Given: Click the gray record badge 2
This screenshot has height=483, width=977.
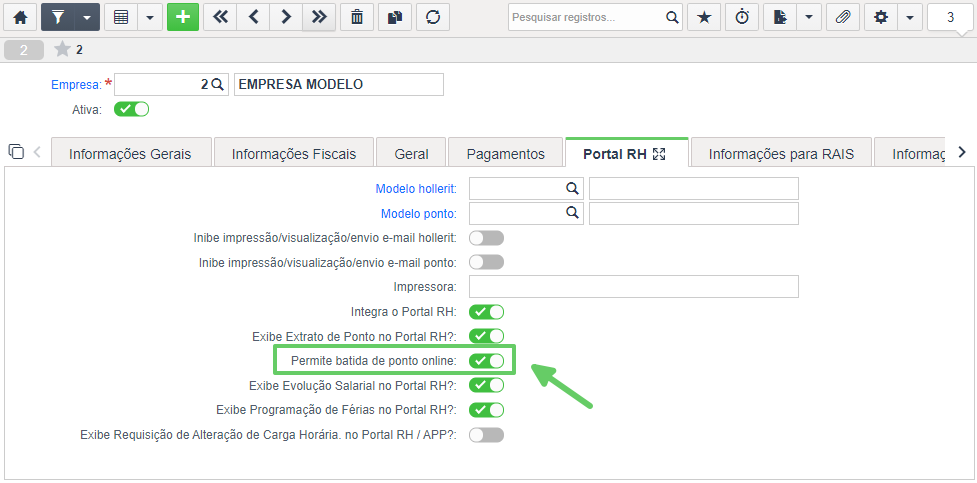Looking at the screenshot, I should [x=24, y=50].
